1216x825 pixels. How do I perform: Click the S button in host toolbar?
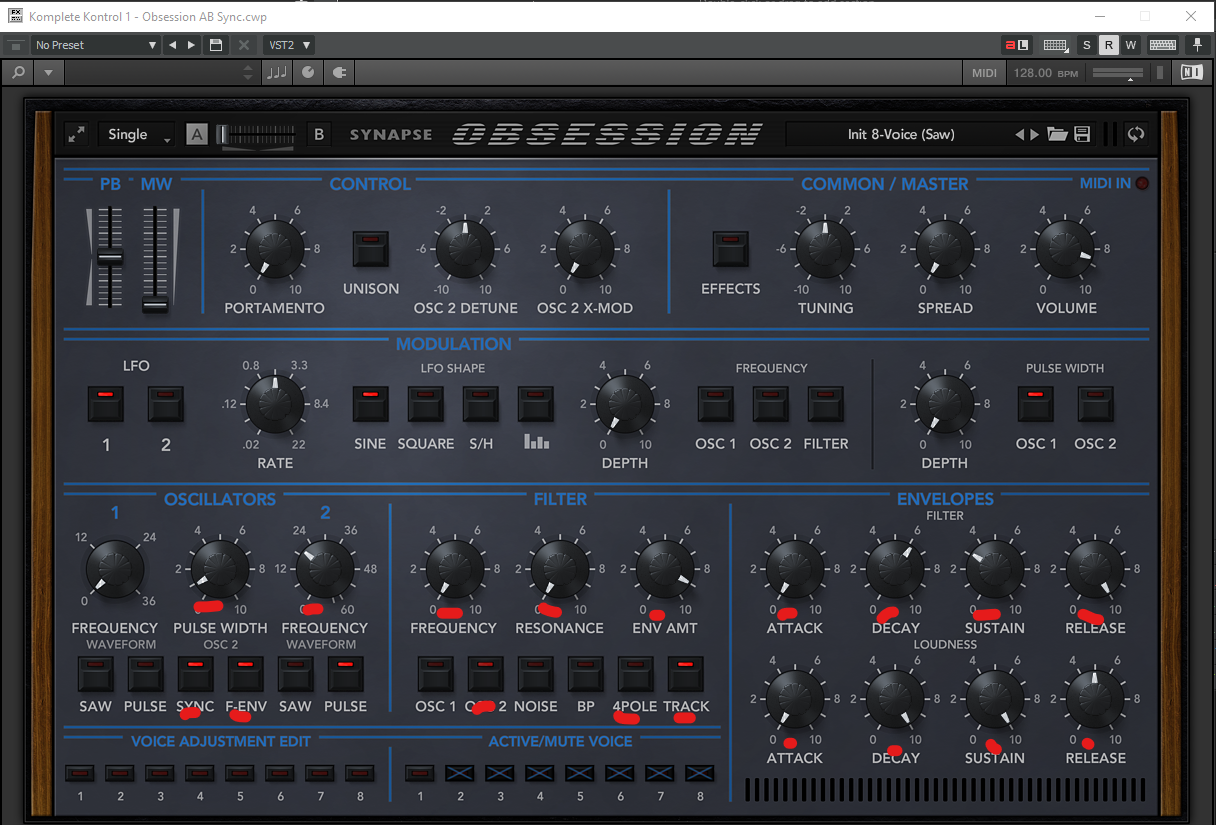point(1087,45)
